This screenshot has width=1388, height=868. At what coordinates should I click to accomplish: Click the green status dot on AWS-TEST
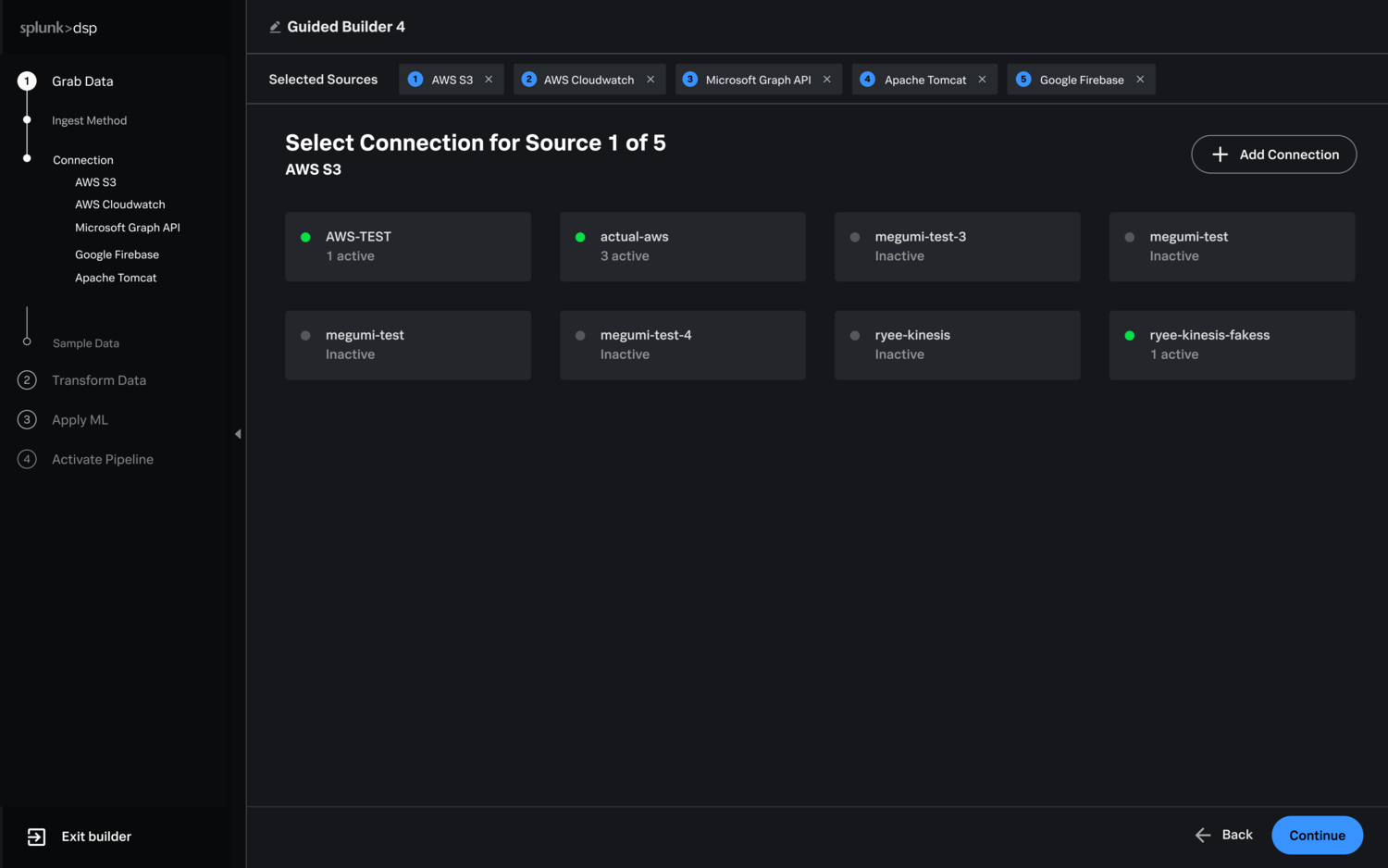coord(305,237)
